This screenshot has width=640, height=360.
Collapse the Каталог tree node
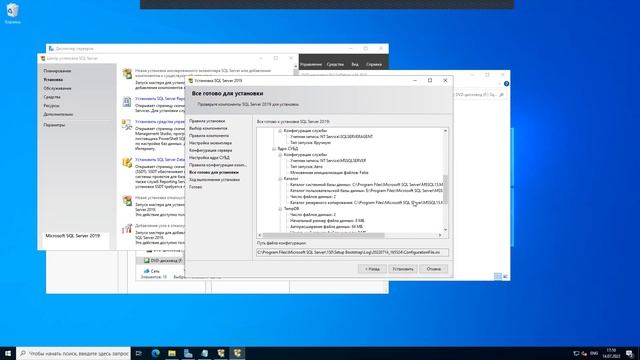[x=280, y=179]
